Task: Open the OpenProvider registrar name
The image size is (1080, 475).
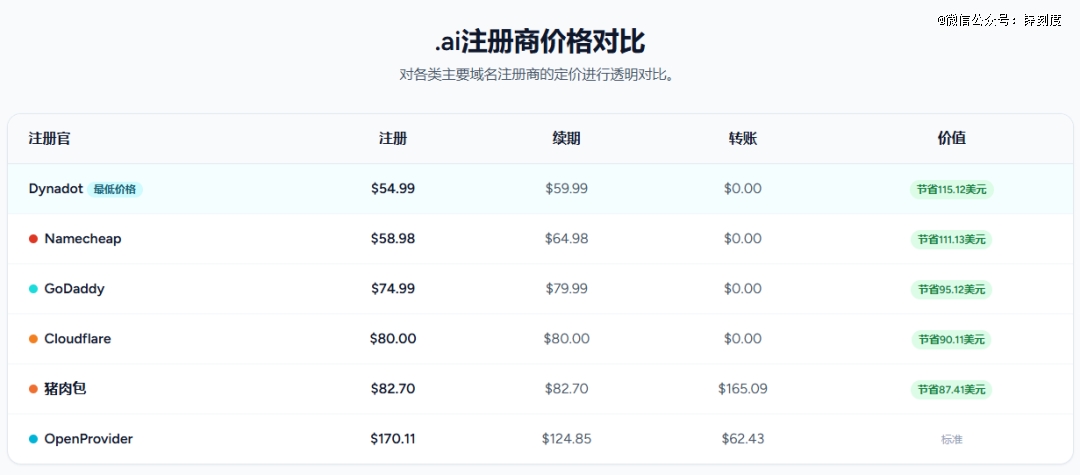Action: (88, 439)
